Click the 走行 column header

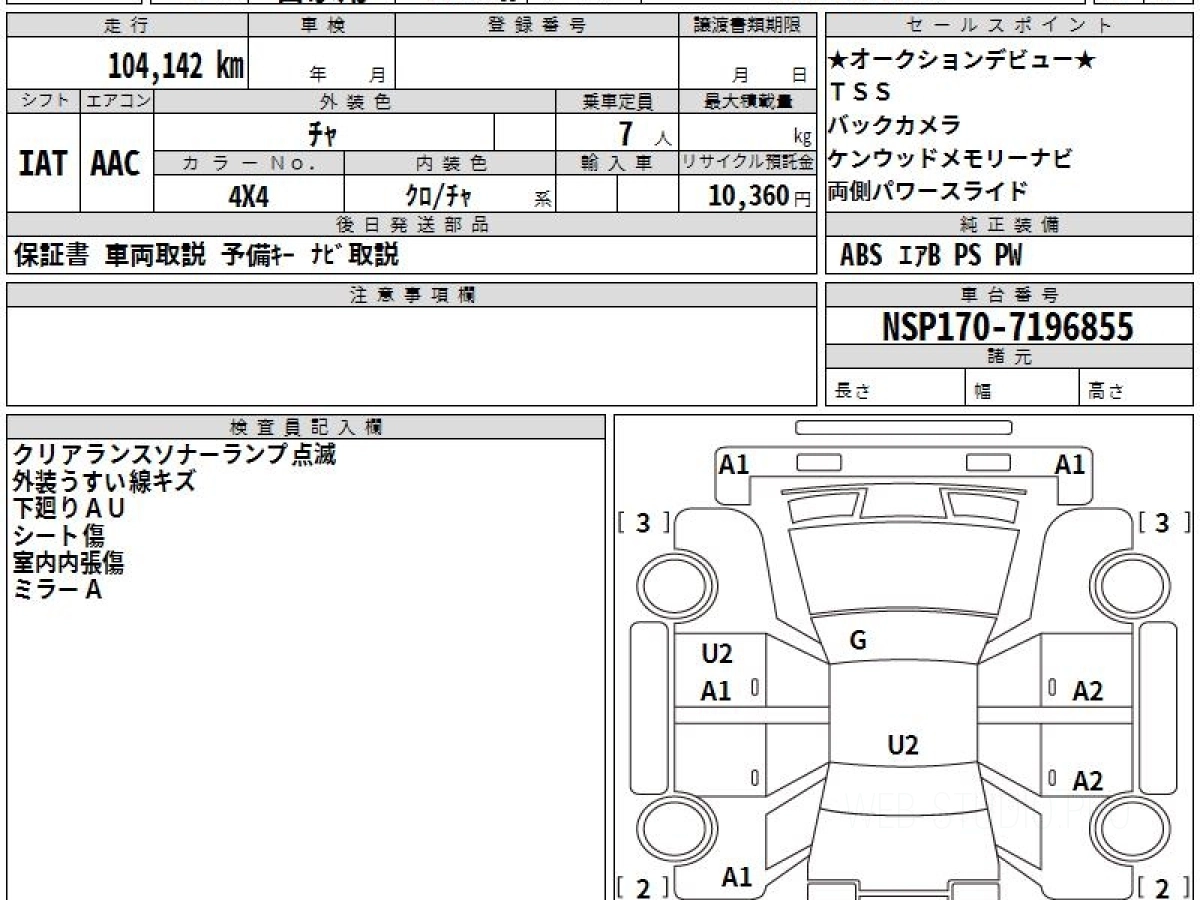coord(126,26)
